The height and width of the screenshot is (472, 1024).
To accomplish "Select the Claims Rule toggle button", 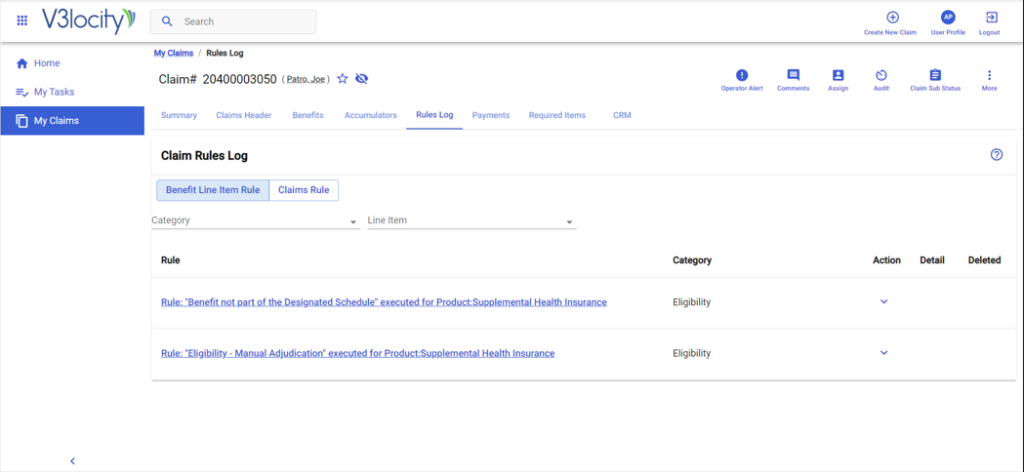I will pos(304,190).
